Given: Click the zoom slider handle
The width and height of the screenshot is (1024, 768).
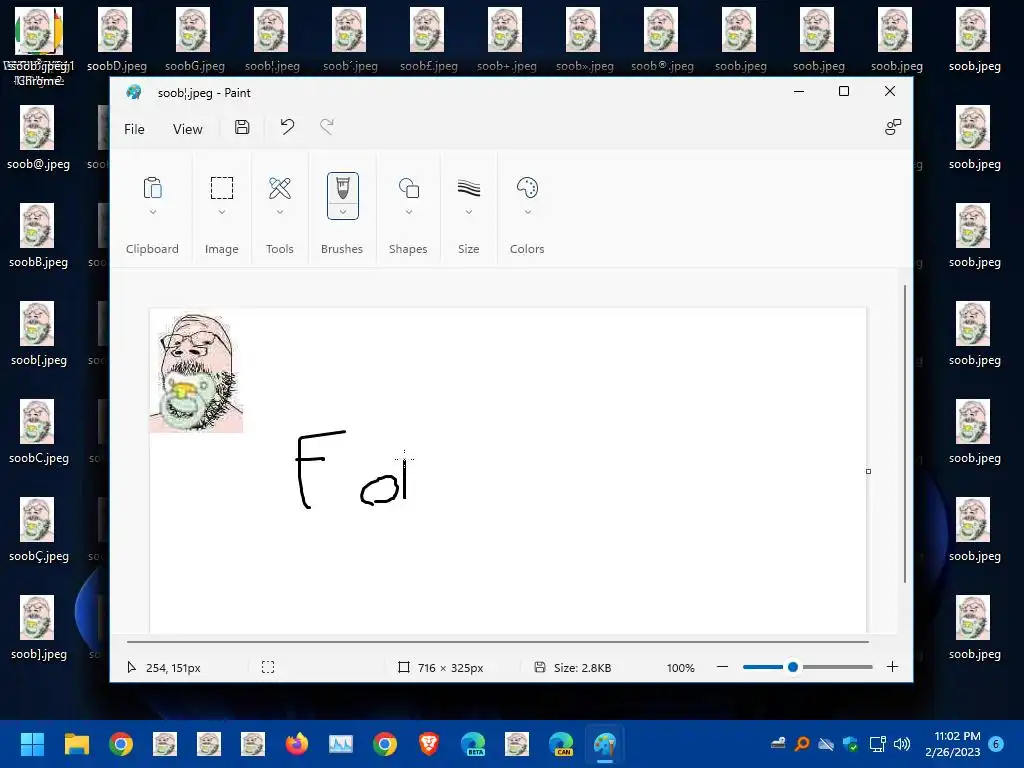Looking at the screenshot, I should pos(793,667).
